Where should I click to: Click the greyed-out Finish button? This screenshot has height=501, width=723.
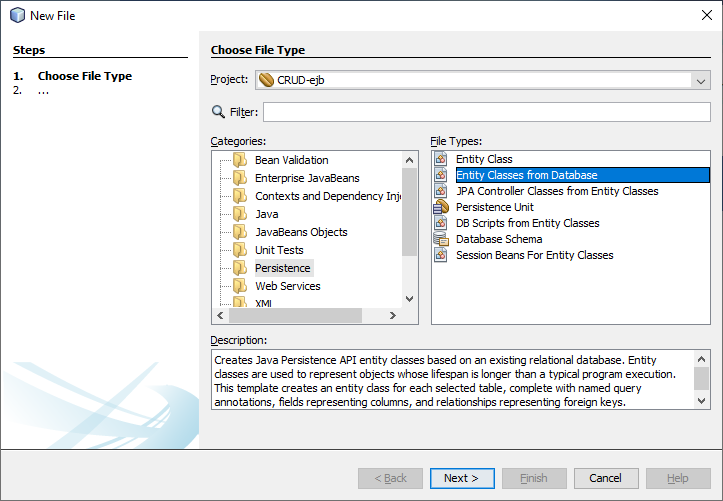[x=534, y=478]
